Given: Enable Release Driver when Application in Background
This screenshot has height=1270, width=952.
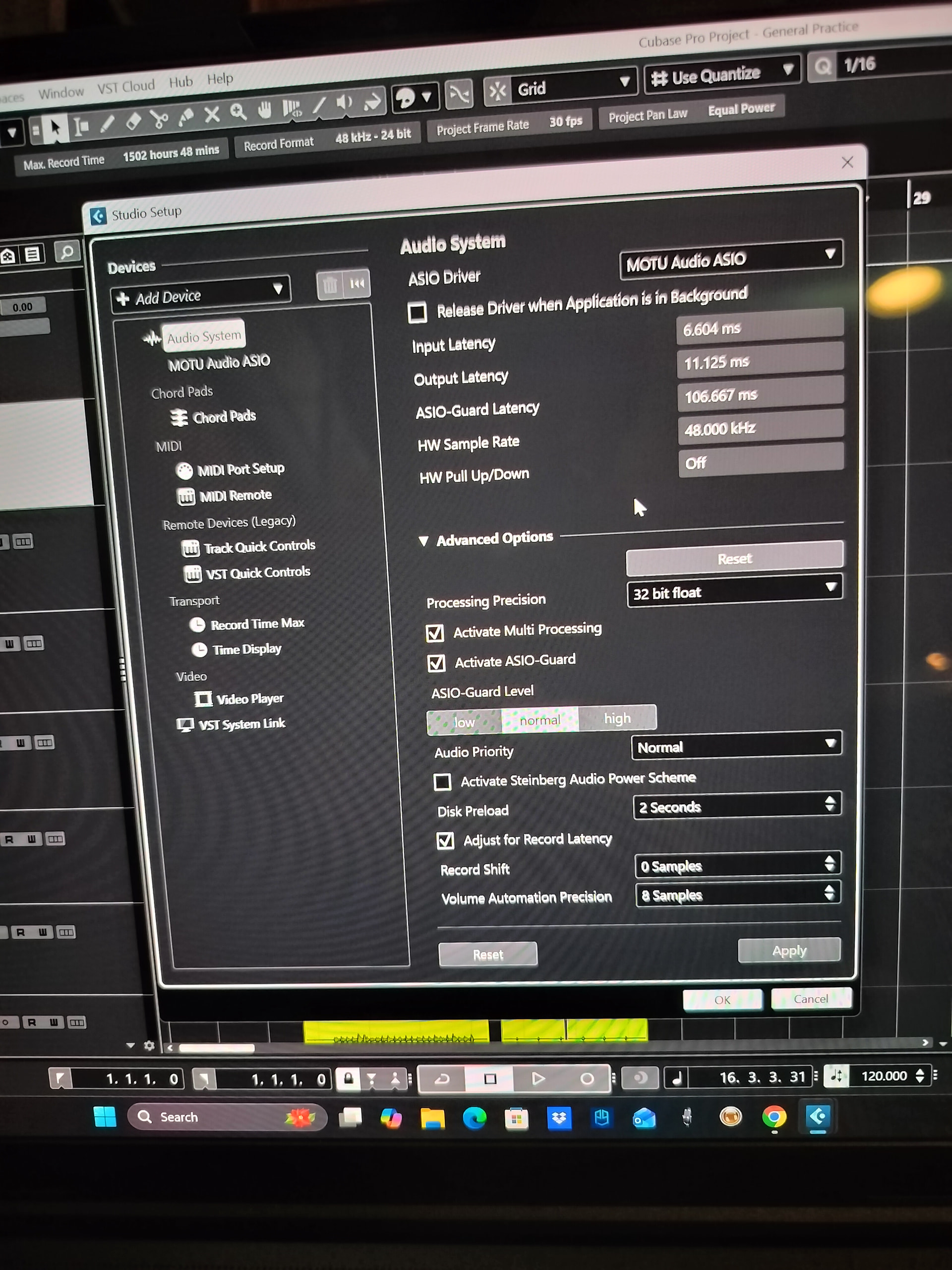Looking at the screenshot, I should (x=417, y=313).
